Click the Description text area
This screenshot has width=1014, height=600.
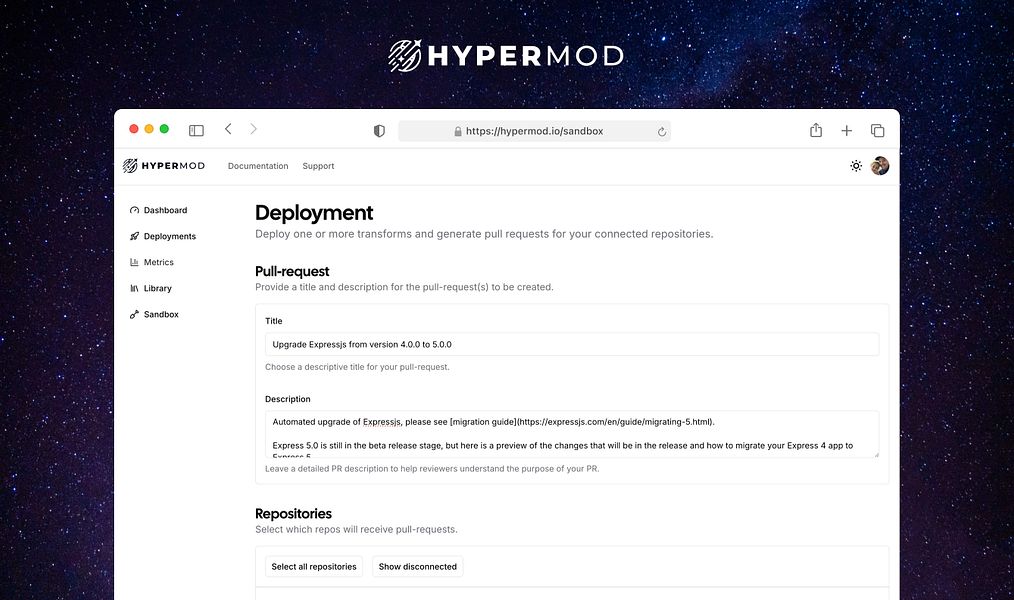click(572, 434)
